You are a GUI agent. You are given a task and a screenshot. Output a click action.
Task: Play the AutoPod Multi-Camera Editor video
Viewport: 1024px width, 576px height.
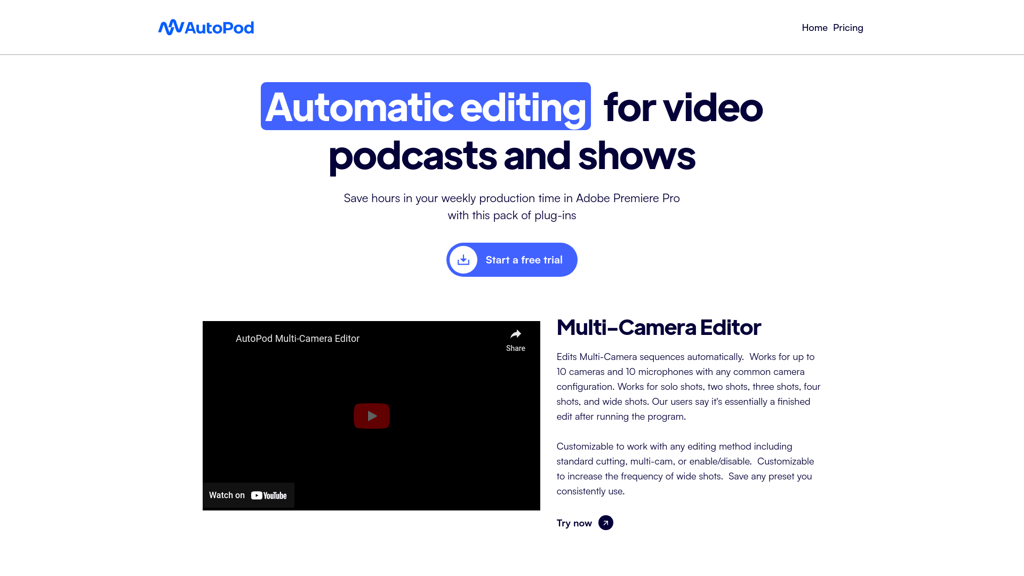pos(372,416)
